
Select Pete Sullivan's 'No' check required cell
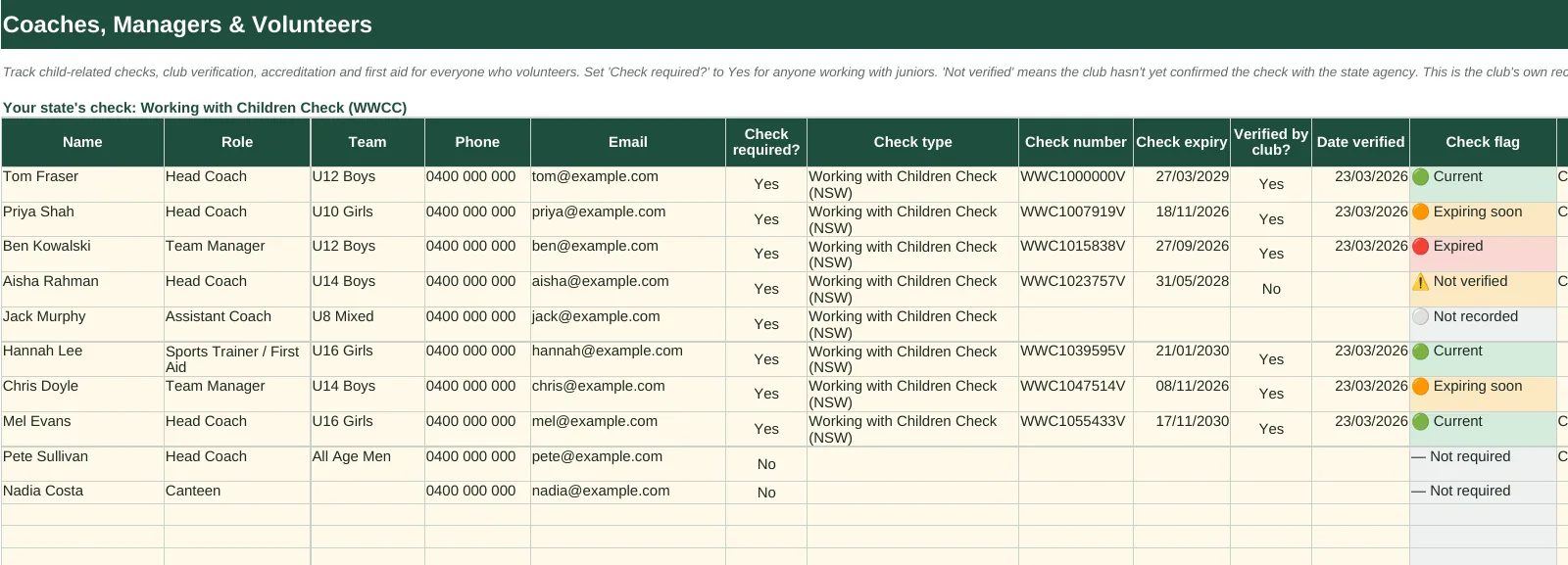click(x=766, y=464)
